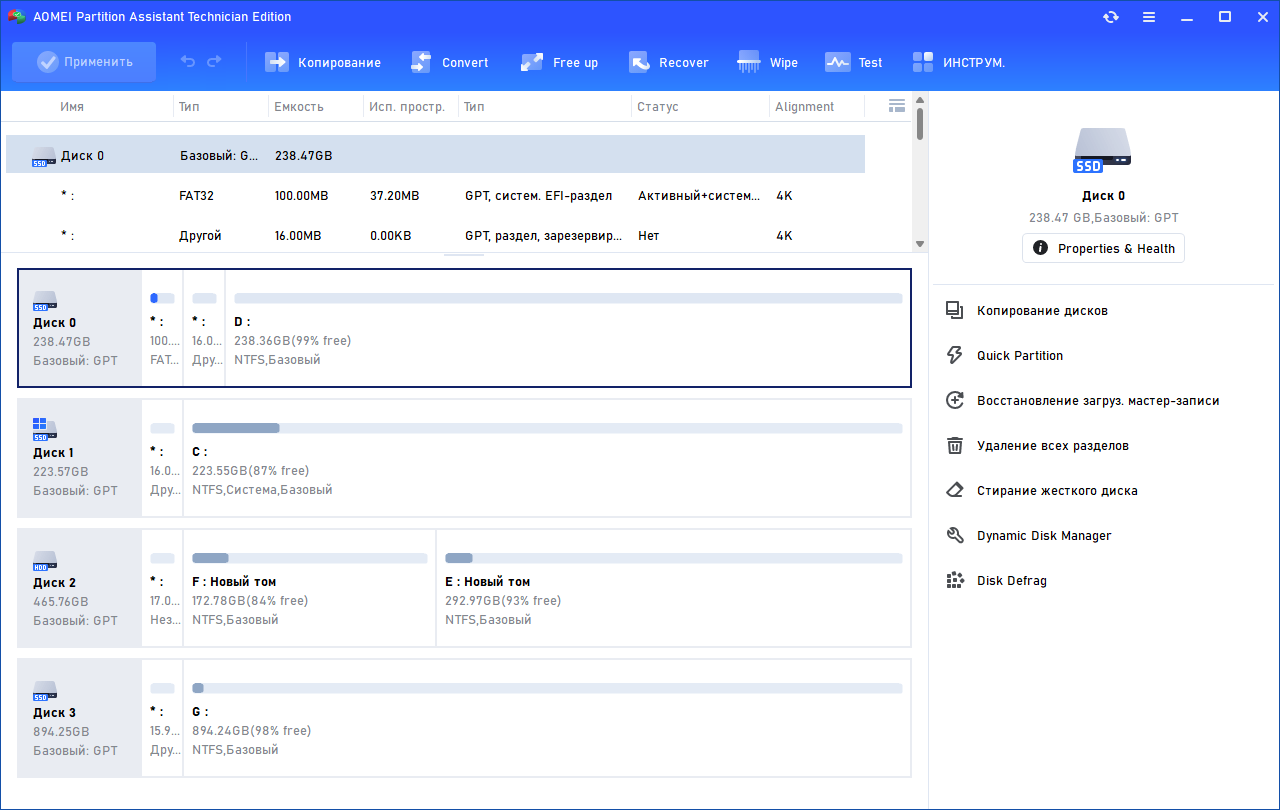Open the Recover tool
The width and height of the screenshot is (1280, 810).
[640, 62]
